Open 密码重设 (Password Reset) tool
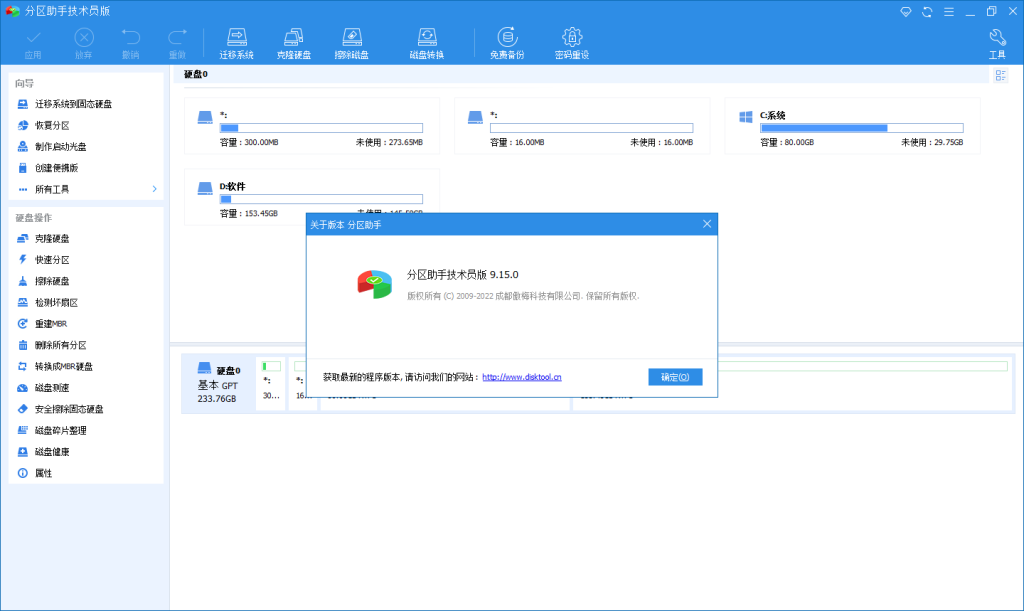 pos(570,41)
